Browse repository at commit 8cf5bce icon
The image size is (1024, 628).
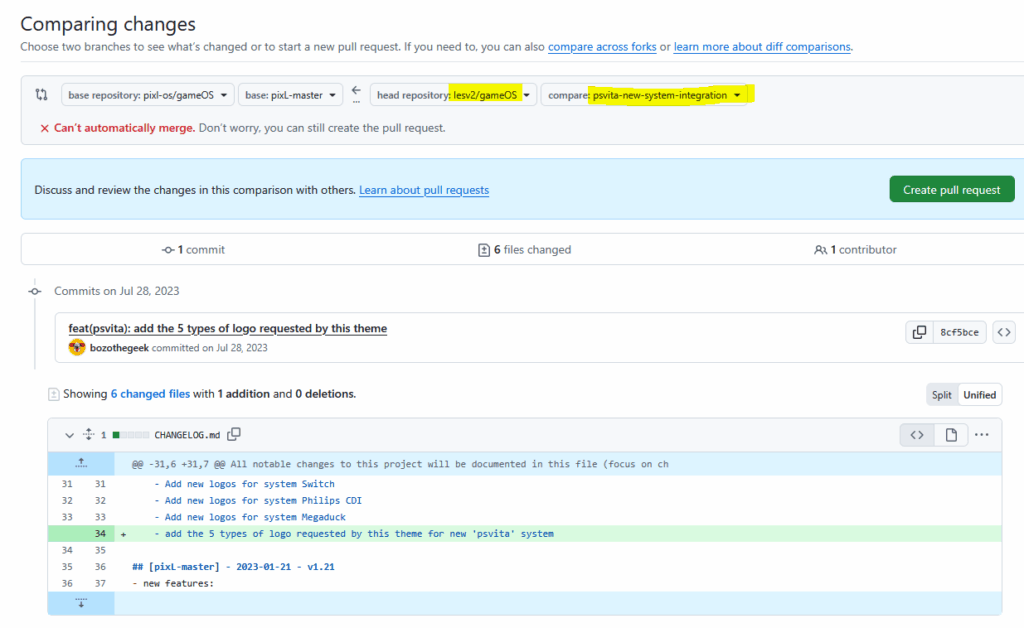tap(1005, 333)
